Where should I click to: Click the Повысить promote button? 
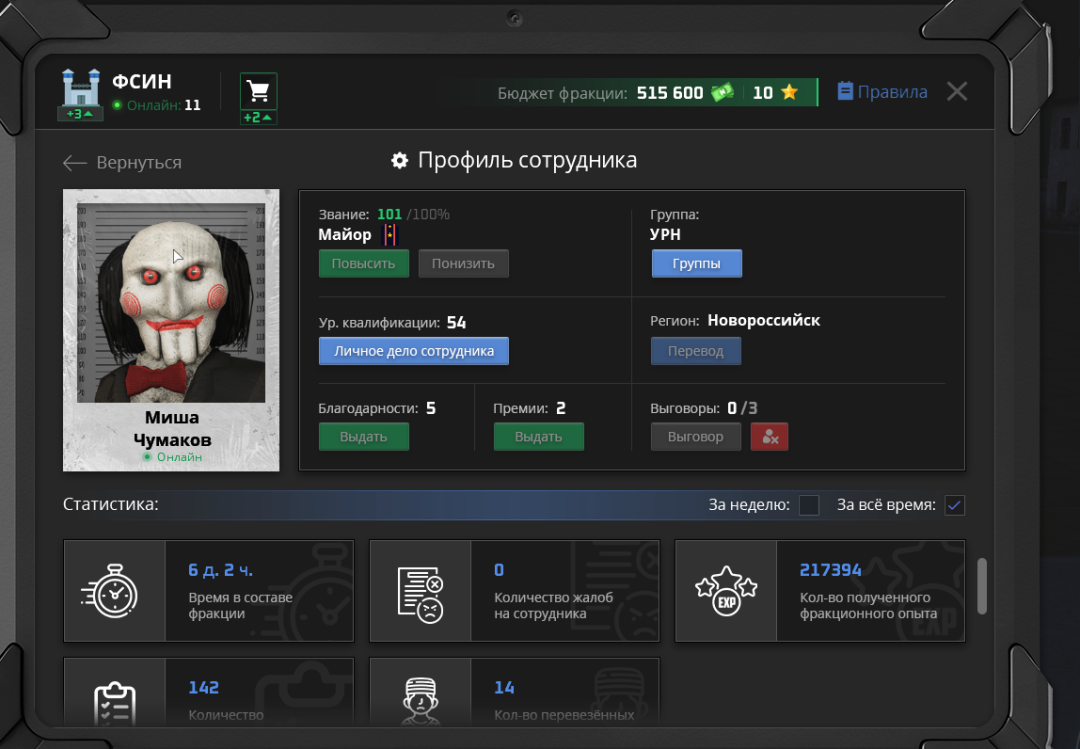[364, 263]
